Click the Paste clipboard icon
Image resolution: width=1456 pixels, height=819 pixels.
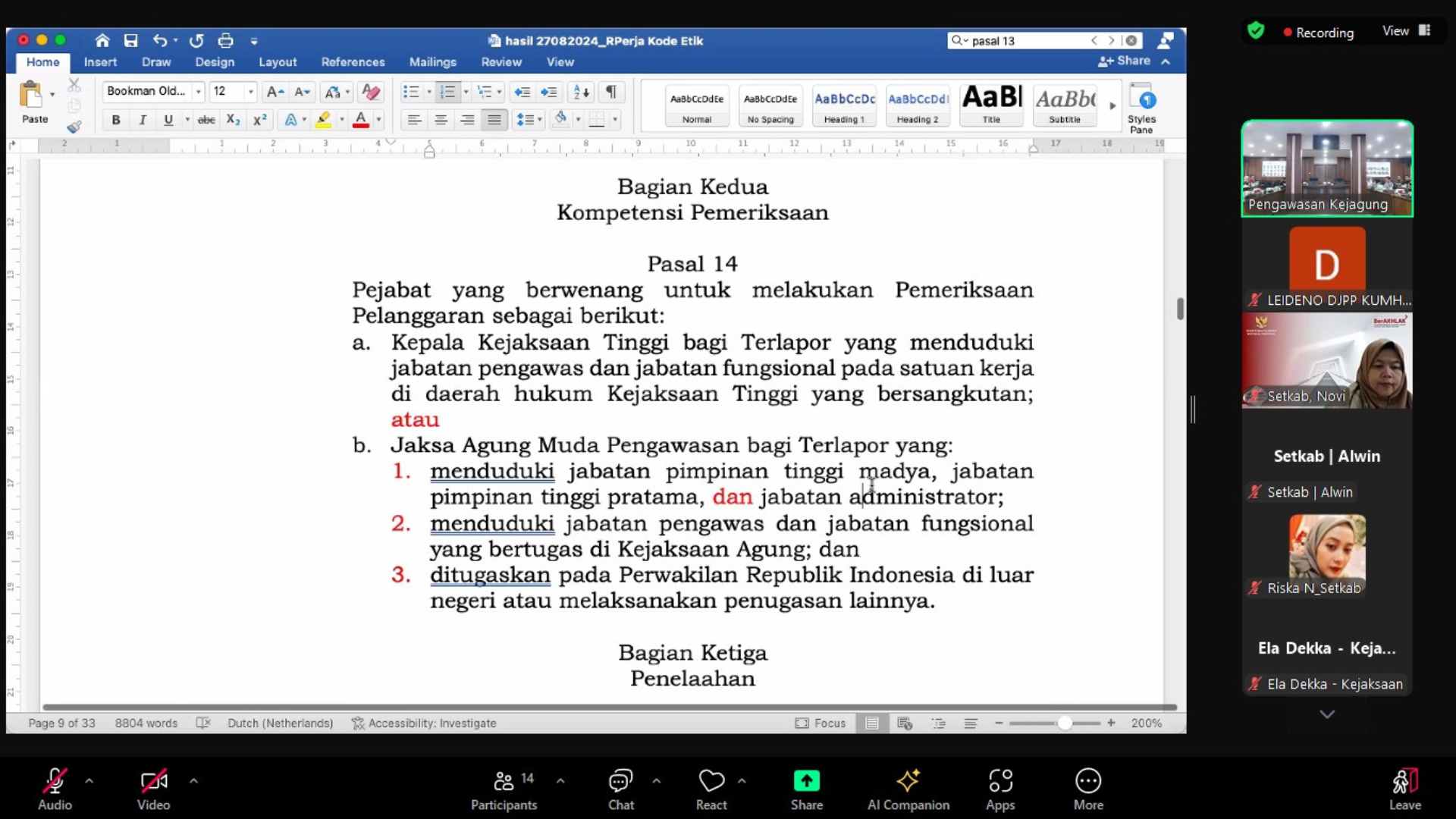point(31,95)
